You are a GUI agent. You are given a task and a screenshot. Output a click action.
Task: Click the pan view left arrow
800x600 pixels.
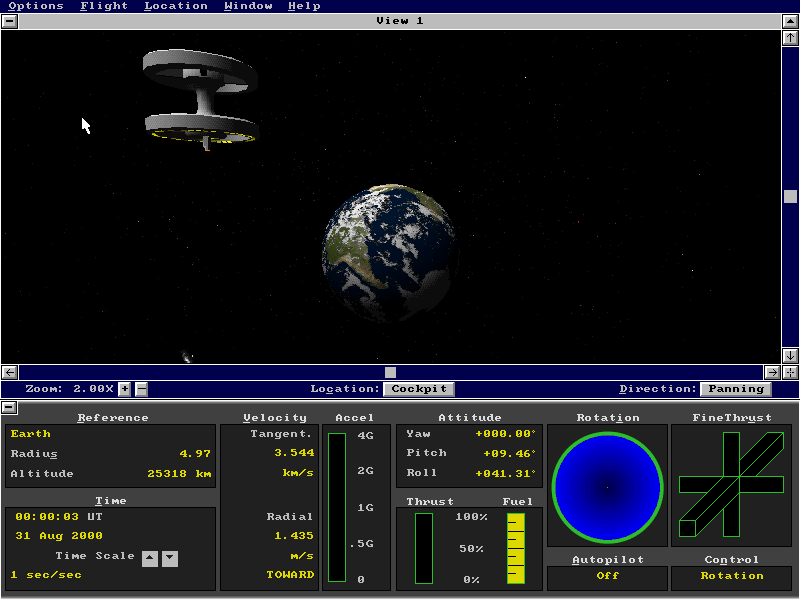click(x=10, y=372)
